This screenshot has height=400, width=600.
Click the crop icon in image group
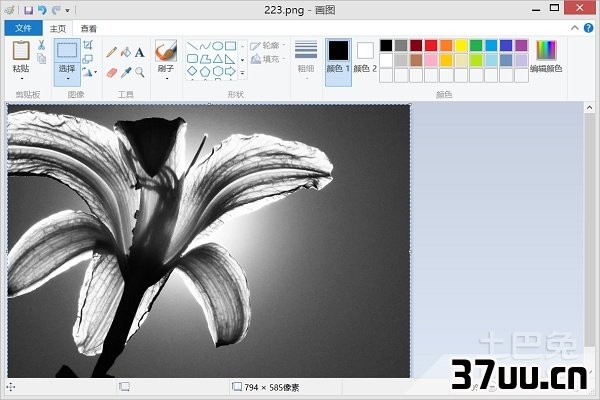click(88, 45)
